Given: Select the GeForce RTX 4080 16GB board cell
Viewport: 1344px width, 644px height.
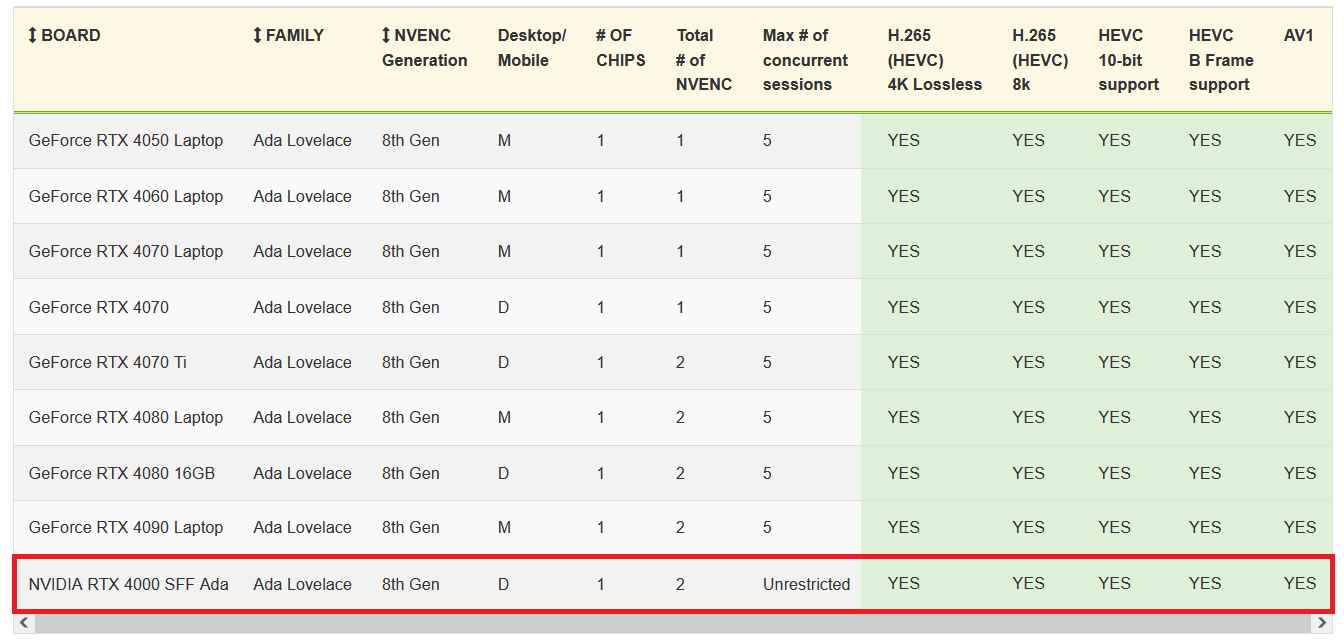Looking at the screenshot, I should pyautogui.click(x=122, y=473).
